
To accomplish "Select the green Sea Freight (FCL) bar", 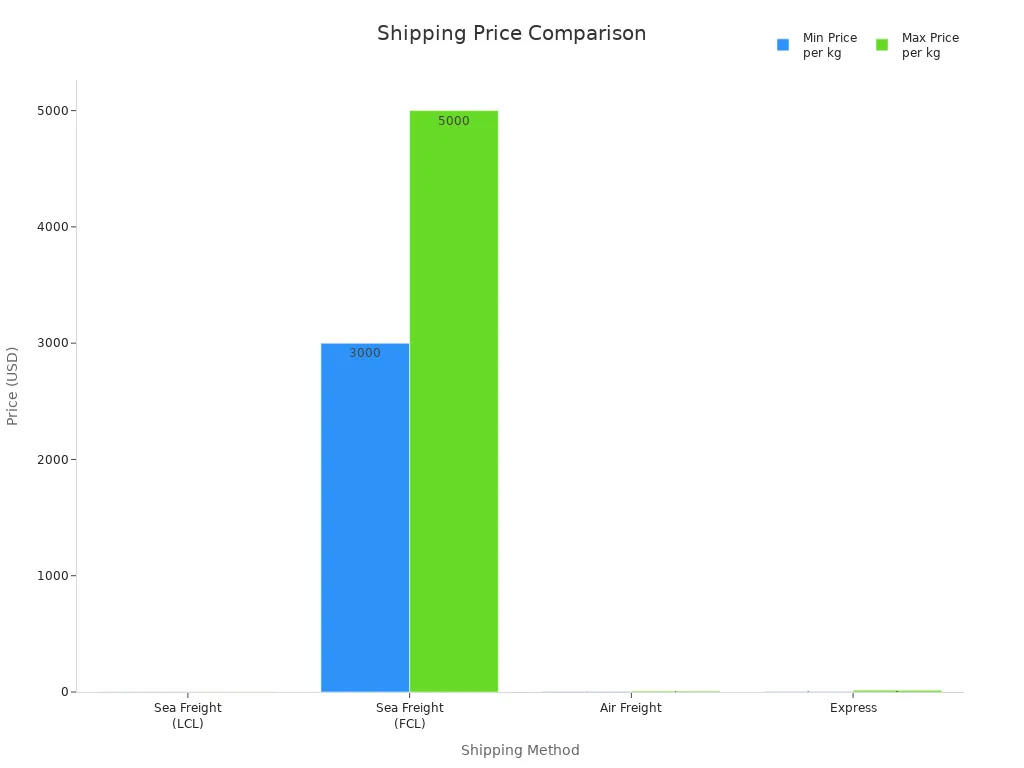I will click(x=453, y=401).
